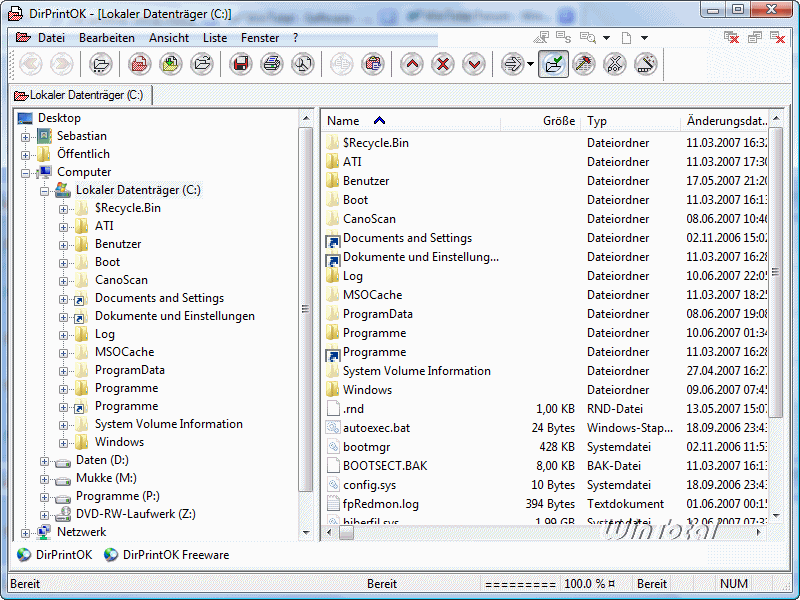Open the Fenster menu
Image resolution: width=800 pixels, height=600 pixels.
(260, 38)
